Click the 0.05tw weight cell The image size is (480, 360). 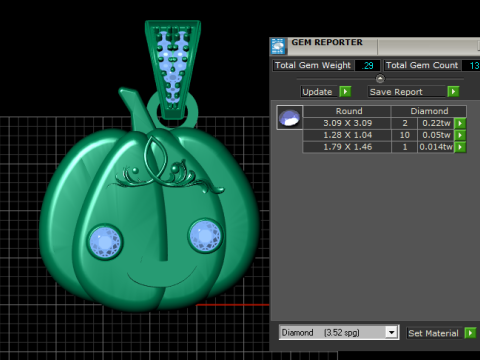point(436,135)
